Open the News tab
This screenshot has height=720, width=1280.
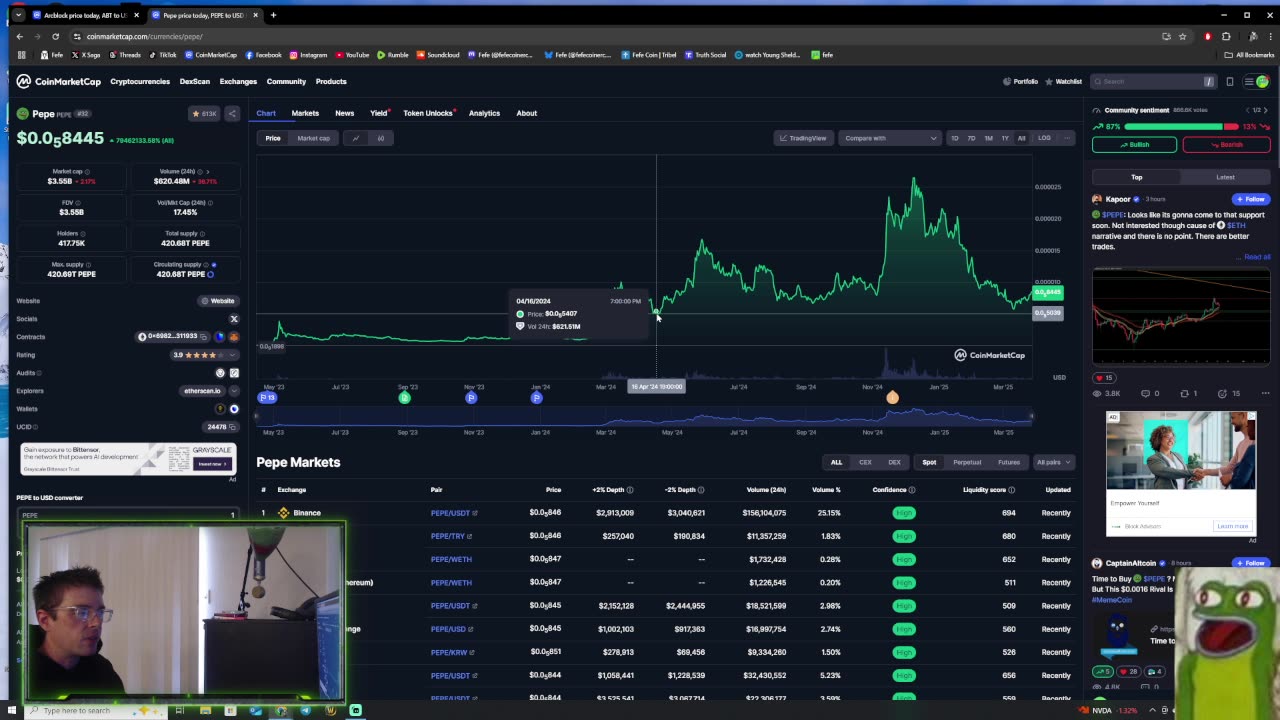pyautogui.click(x=344, y=113)
